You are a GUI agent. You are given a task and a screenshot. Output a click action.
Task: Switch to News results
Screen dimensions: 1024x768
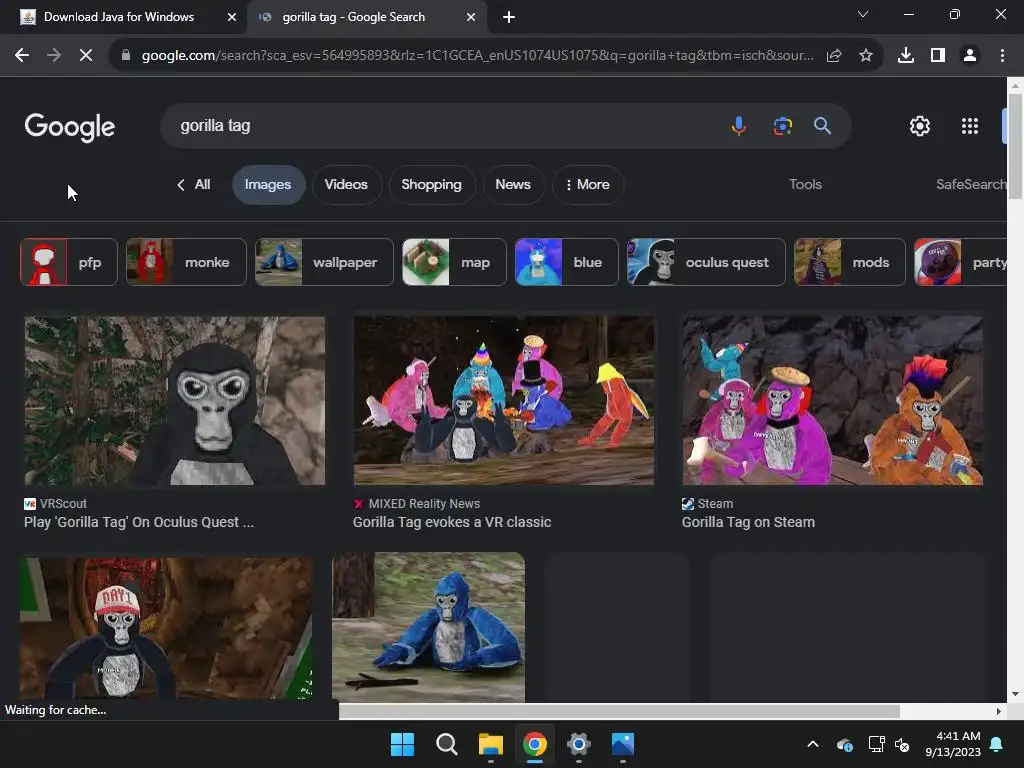click(513, 185)
